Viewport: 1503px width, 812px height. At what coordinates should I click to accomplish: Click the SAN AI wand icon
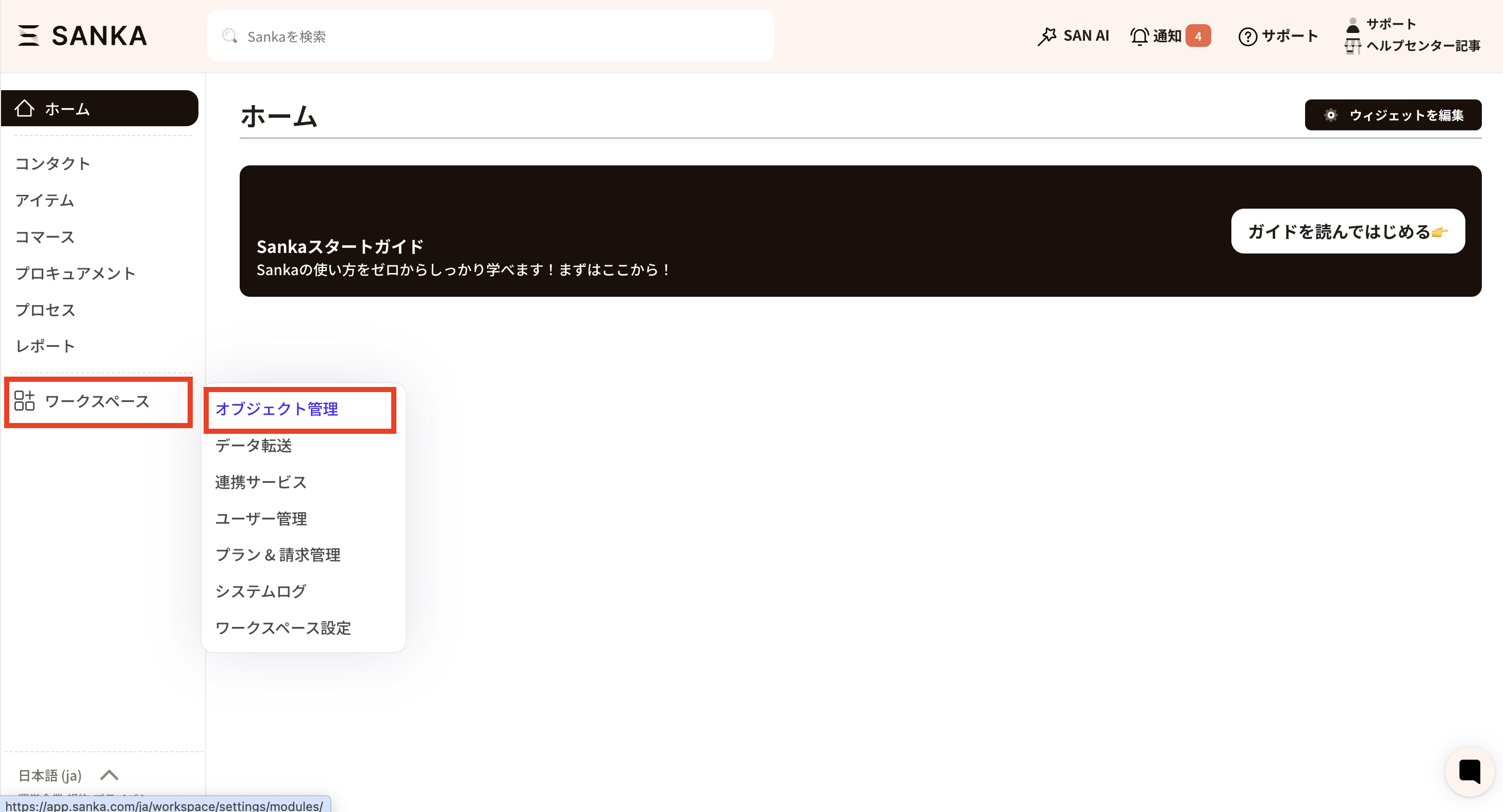[1047, 36]
